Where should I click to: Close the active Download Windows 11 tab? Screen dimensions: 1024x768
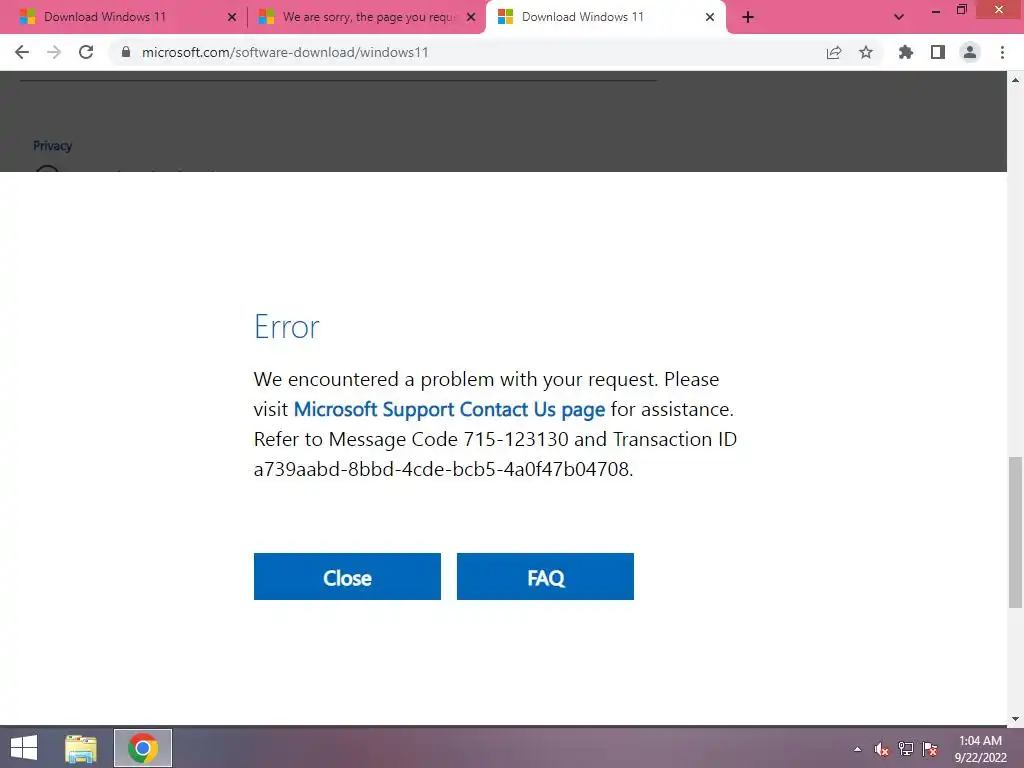point(710,17)
